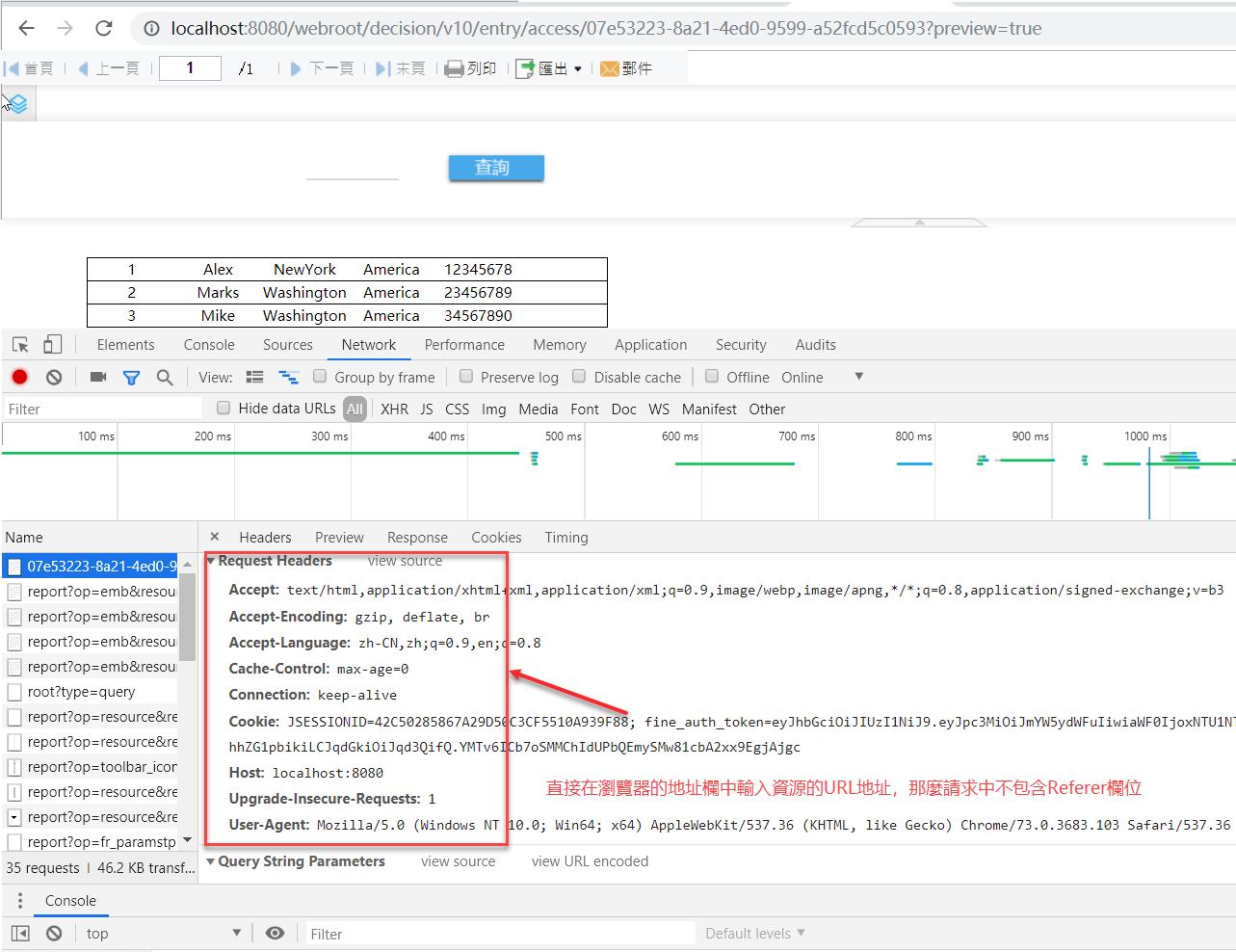Search requests via the magnifier icon
This screenshot has width=1236, height=952.
165,377
